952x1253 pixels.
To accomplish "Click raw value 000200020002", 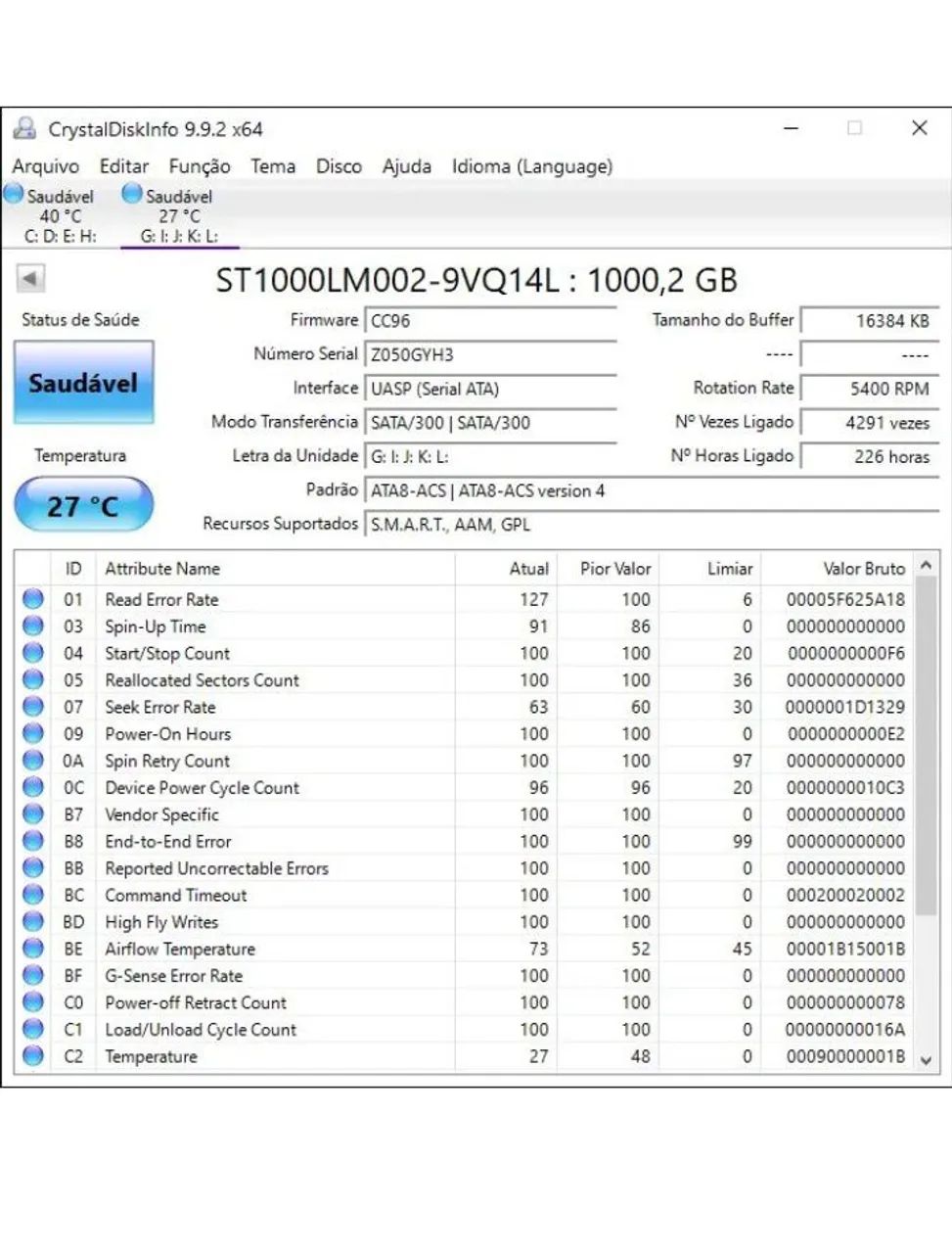I will 845,895.
